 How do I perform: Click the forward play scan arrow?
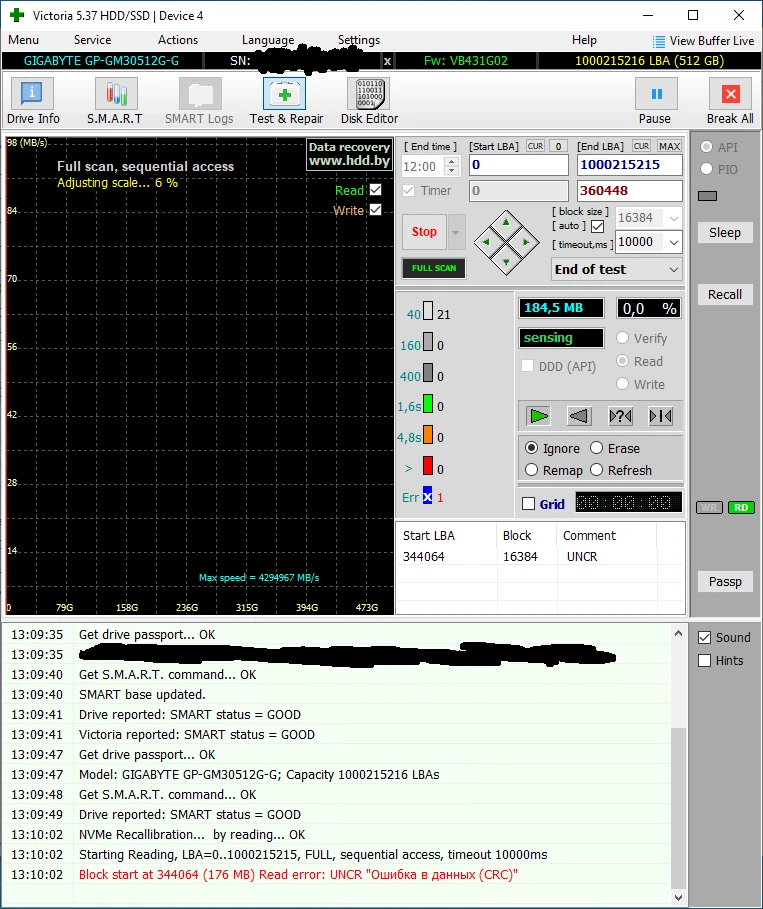pos(539,416)
